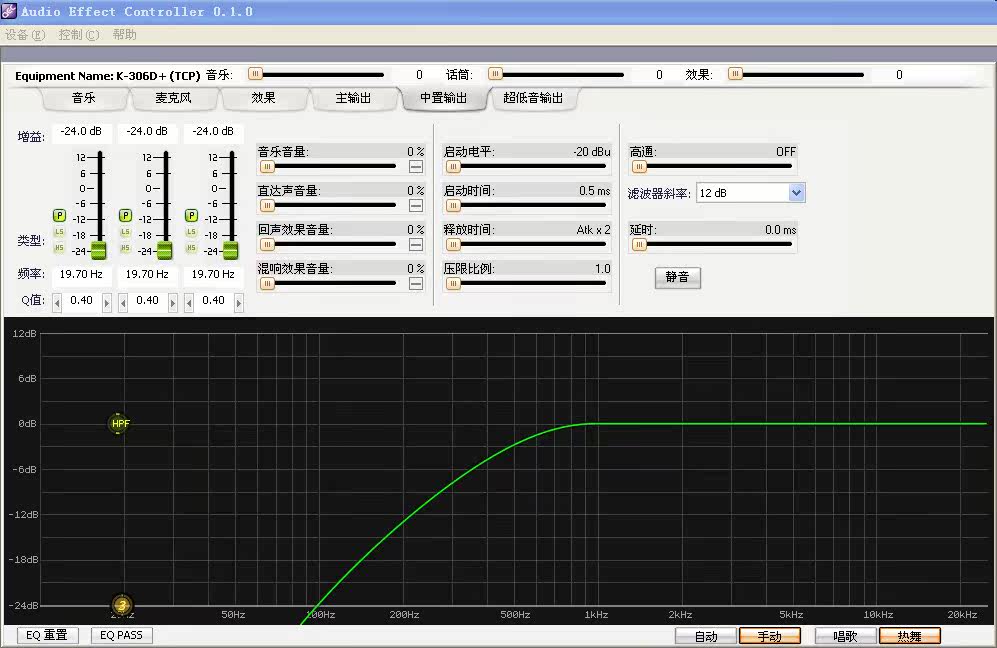Click minus icon beside 混响效果音量 slider
This screenshot has width=997, height=648.
tap(415, 283)
